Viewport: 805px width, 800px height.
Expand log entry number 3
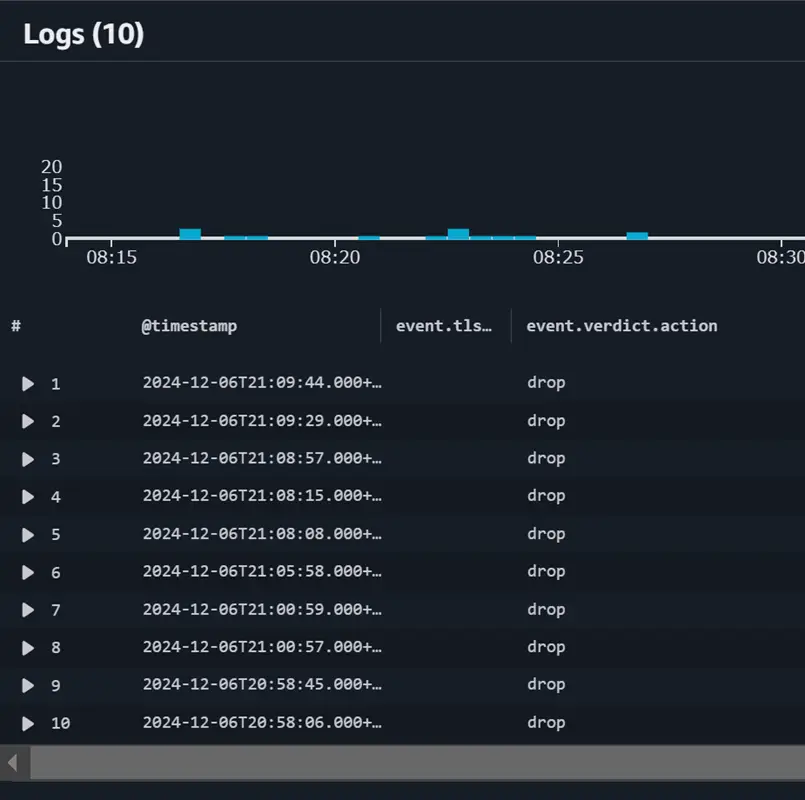28,459
